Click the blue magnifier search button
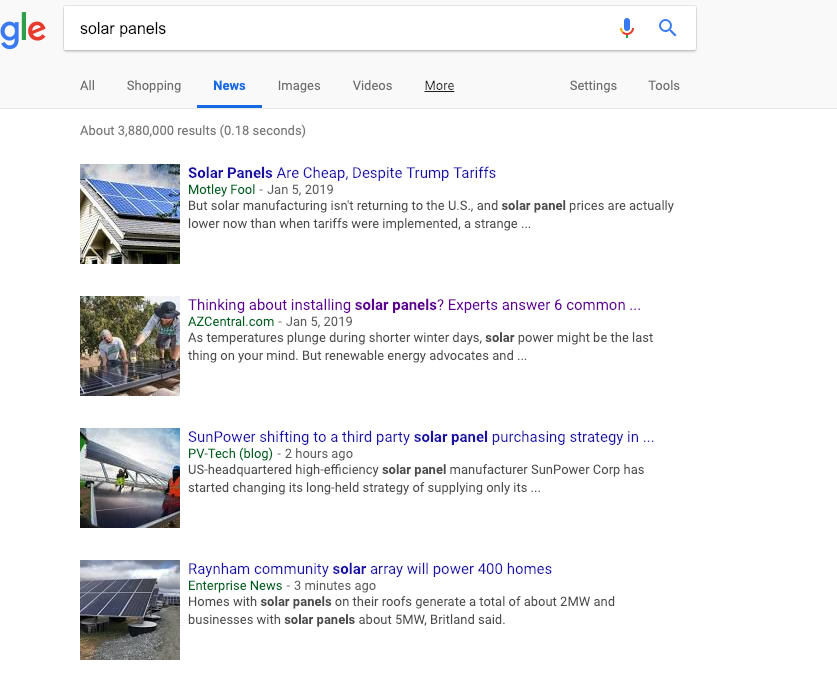Viewport: 837px width, 683px height. point(667,28)
